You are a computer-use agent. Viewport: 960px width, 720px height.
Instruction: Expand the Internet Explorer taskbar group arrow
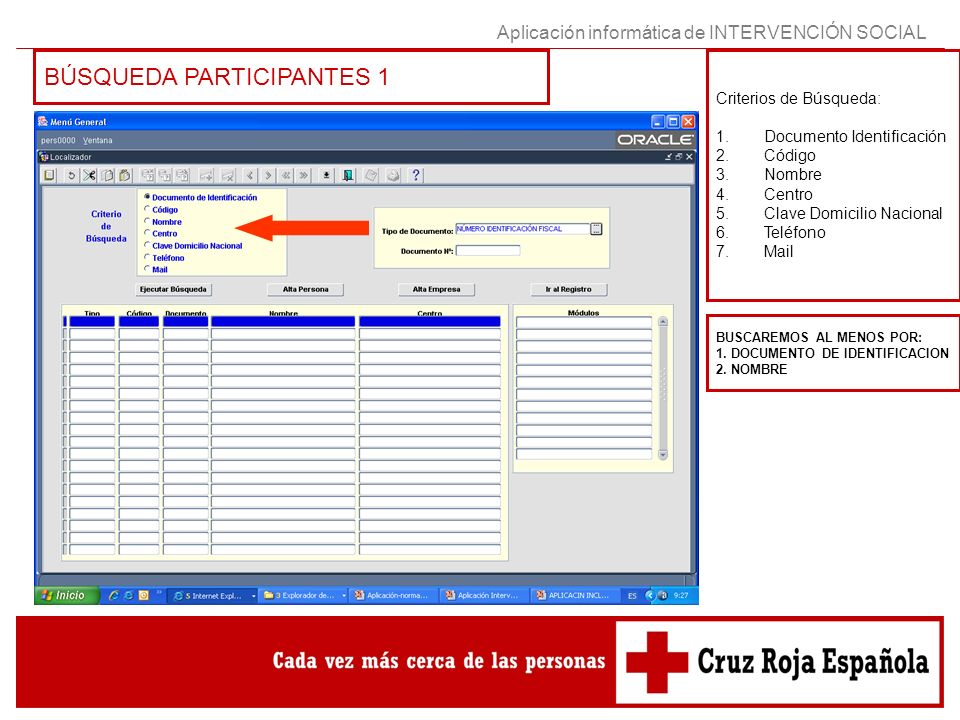[x=253, y=596]
